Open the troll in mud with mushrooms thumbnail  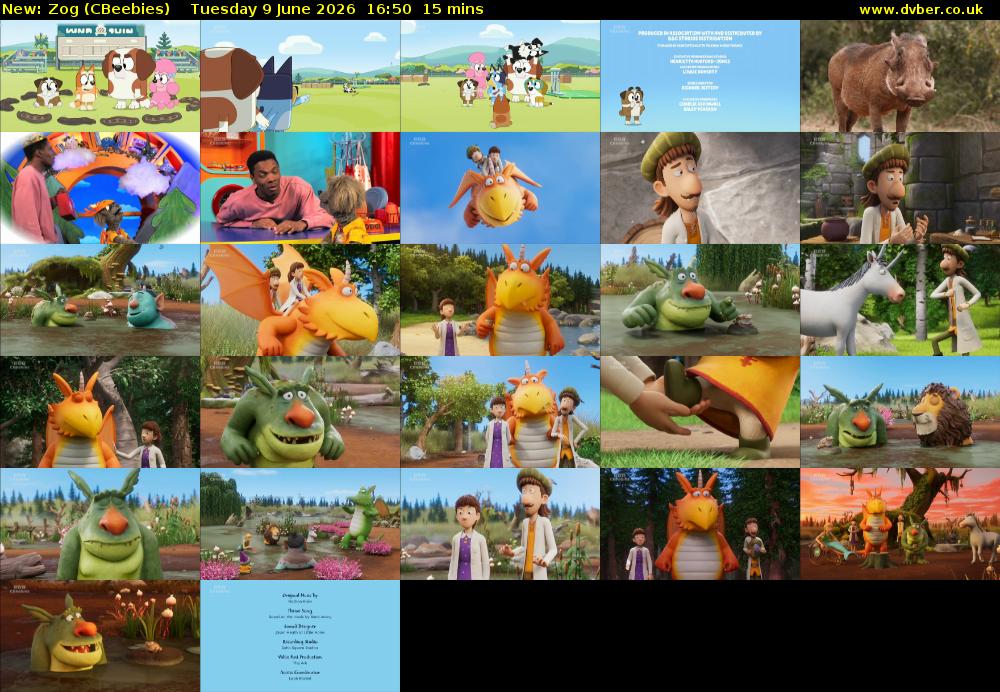[100, 636]
